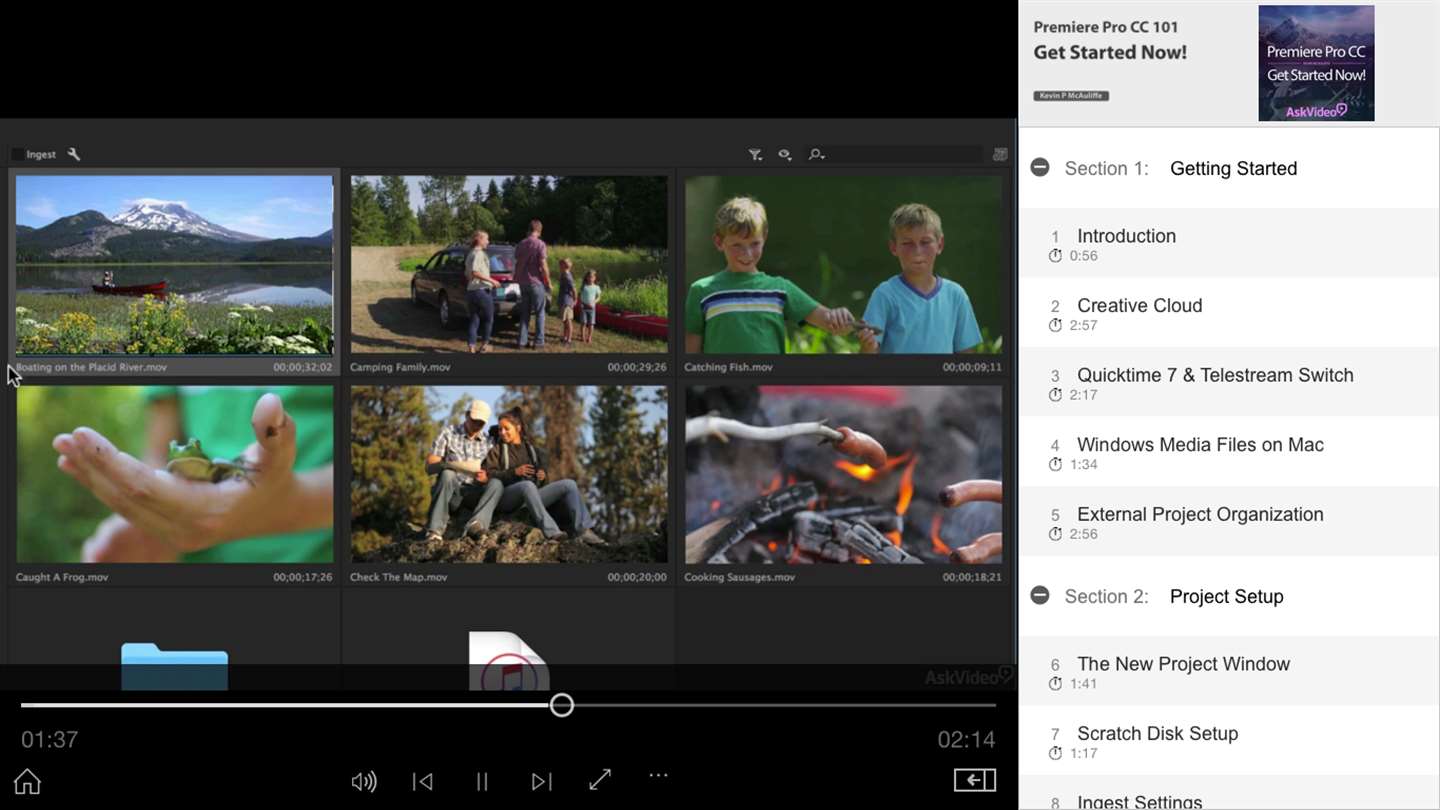Play lesson 3 Quicktime 7 & Telestream Switch

coord(1229,382)
